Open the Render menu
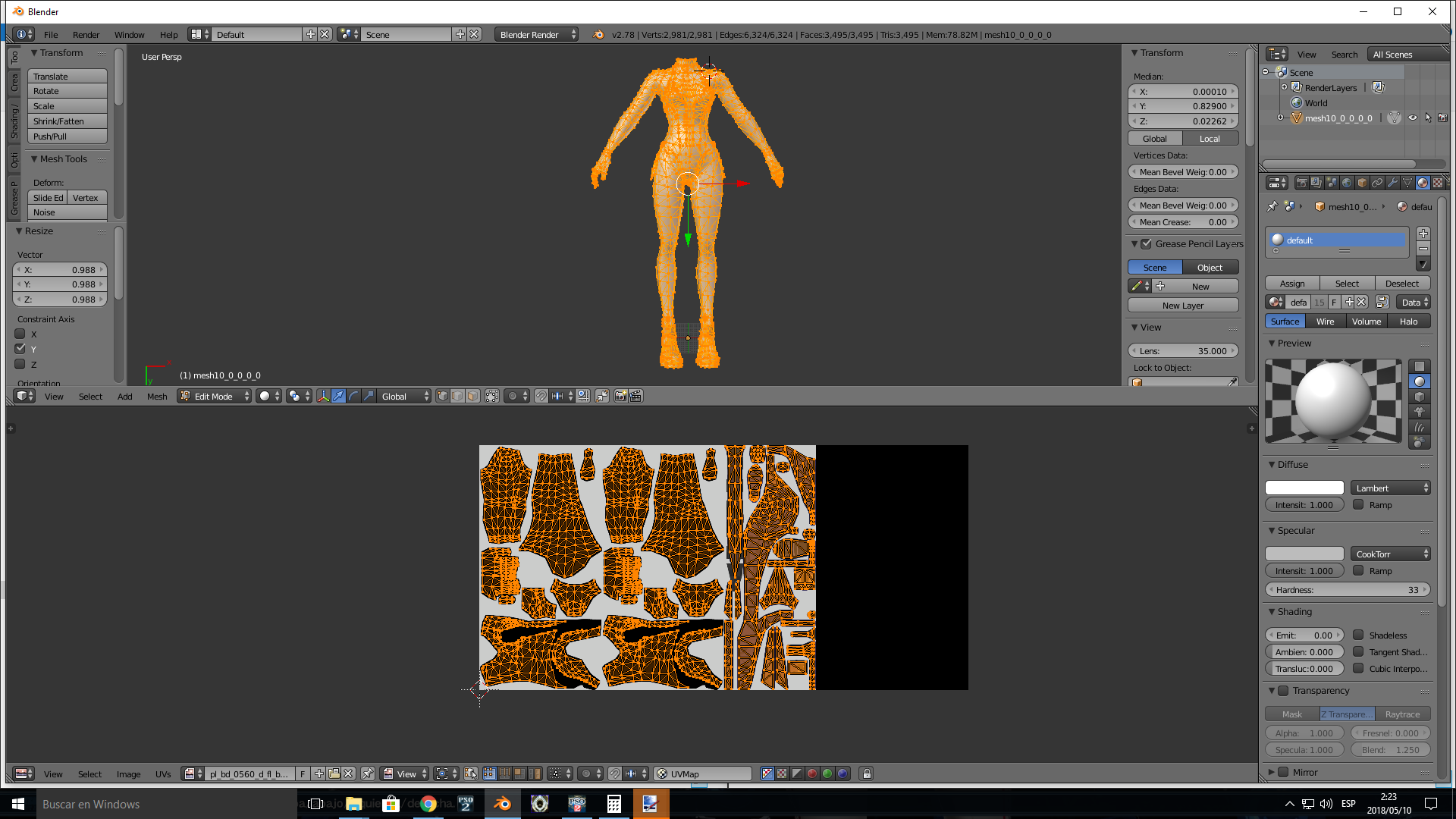The image size is (1456, 819). click(x=86, y=34)
